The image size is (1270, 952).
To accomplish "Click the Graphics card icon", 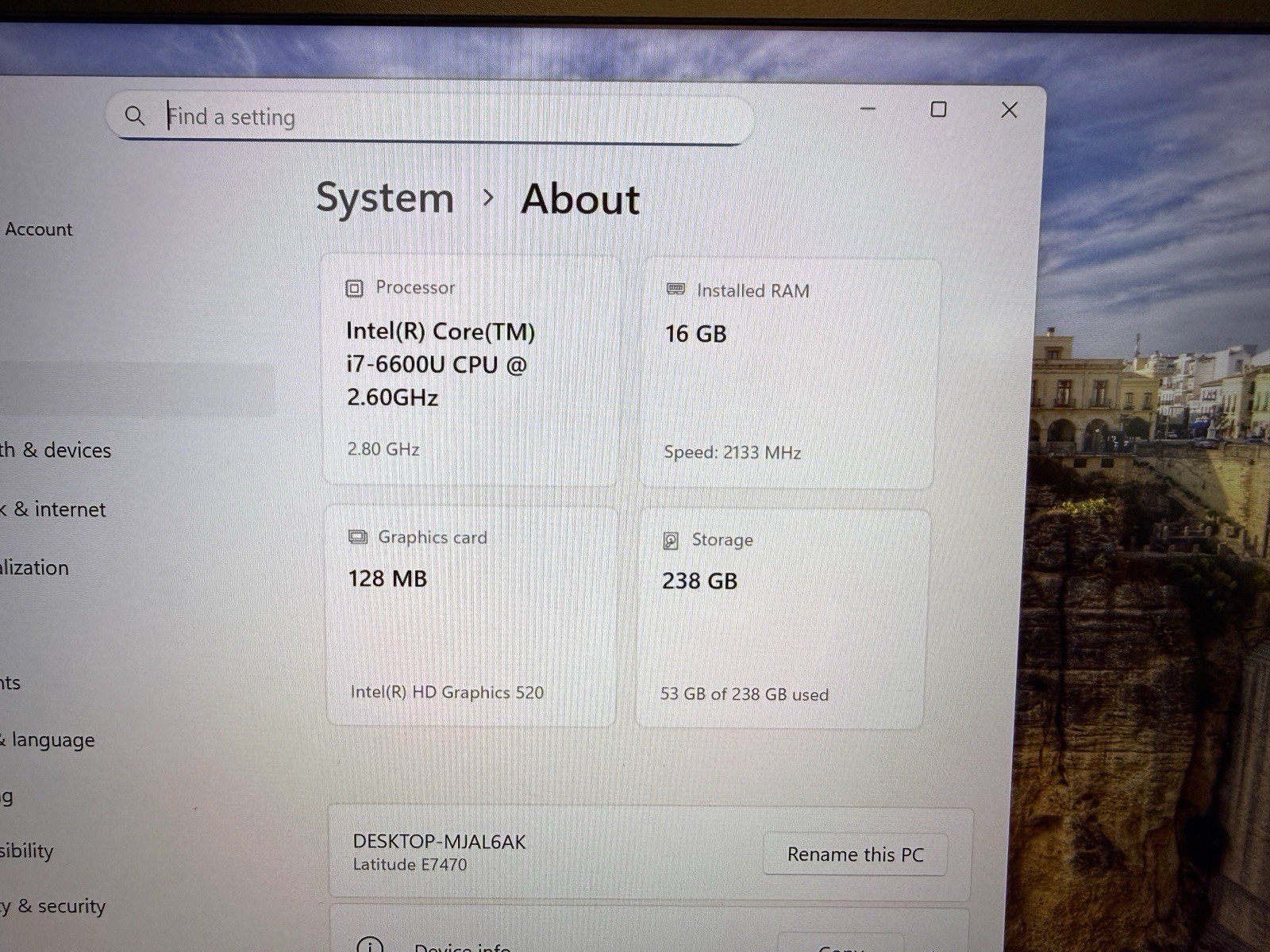I will click(x=358, y=537).
